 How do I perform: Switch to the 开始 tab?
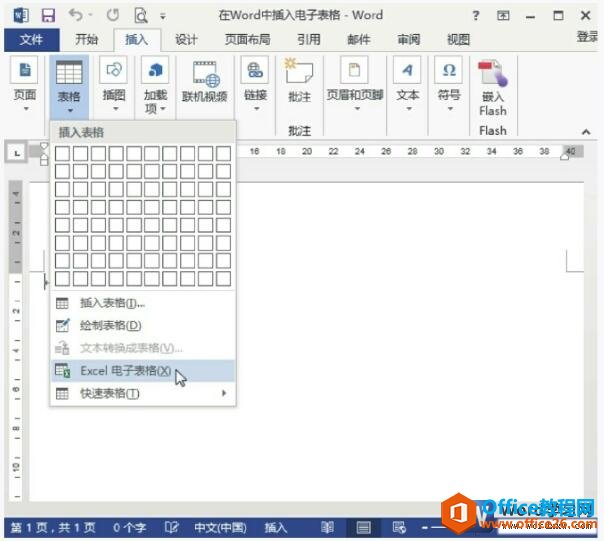tap(86, 39)
